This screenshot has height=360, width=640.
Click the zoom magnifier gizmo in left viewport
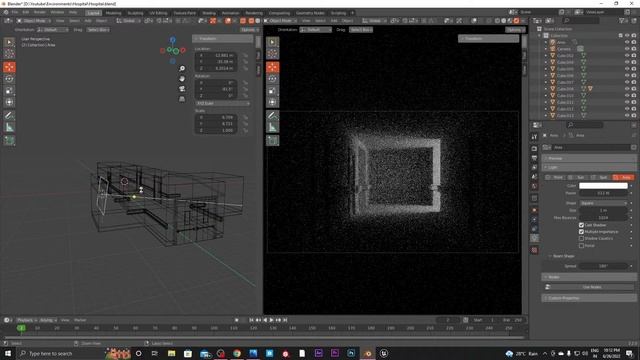tap(182, 69)
